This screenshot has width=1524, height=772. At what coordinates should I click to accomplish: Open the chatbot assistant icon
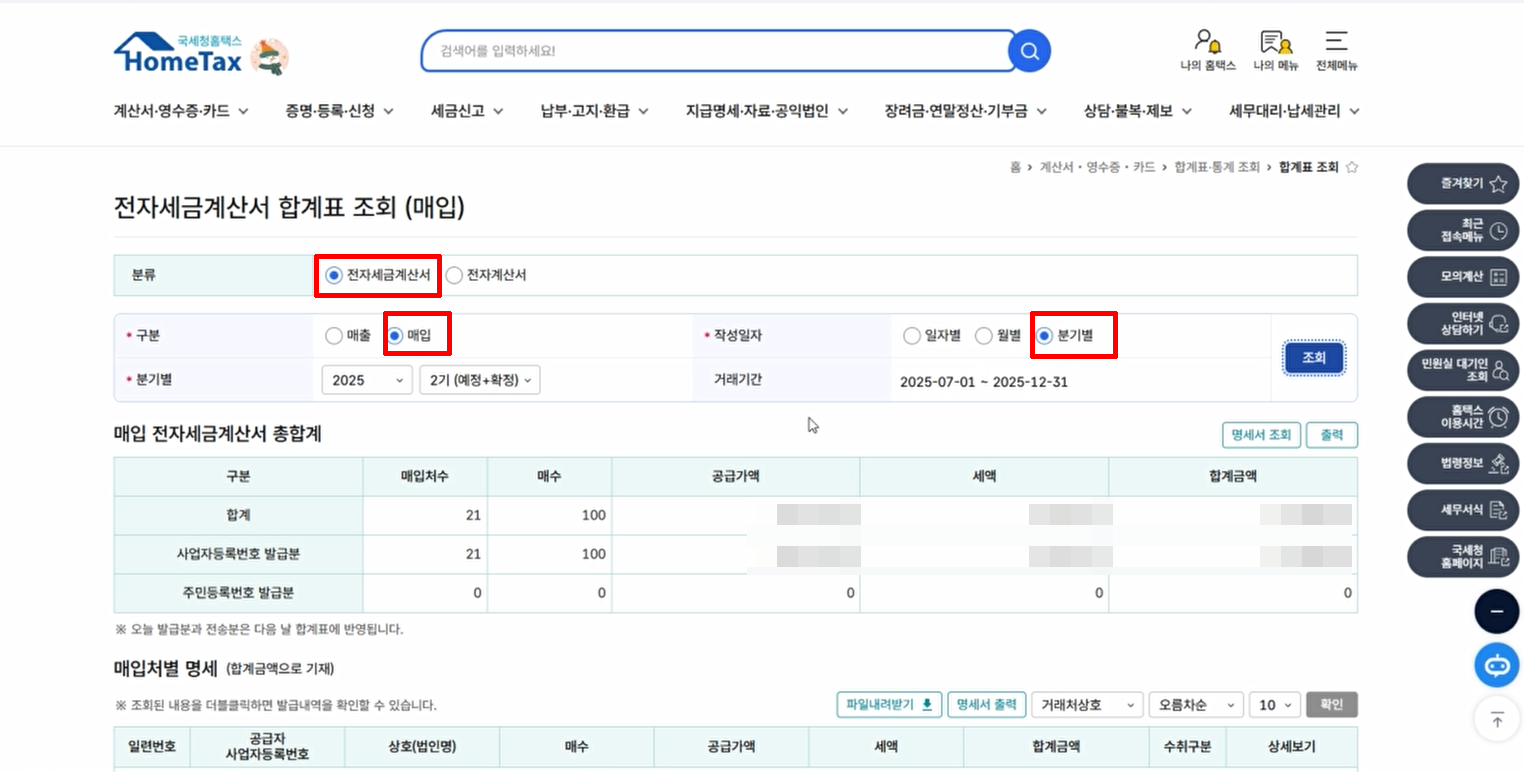coord(1496,665)
